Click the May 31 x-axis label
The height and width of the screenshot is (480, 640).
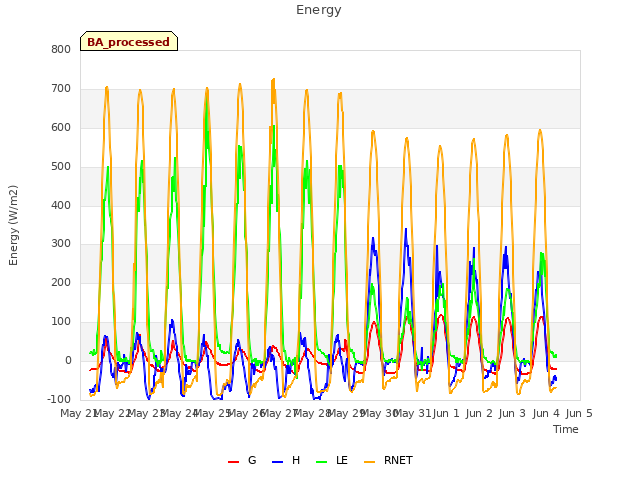[413, 413]
